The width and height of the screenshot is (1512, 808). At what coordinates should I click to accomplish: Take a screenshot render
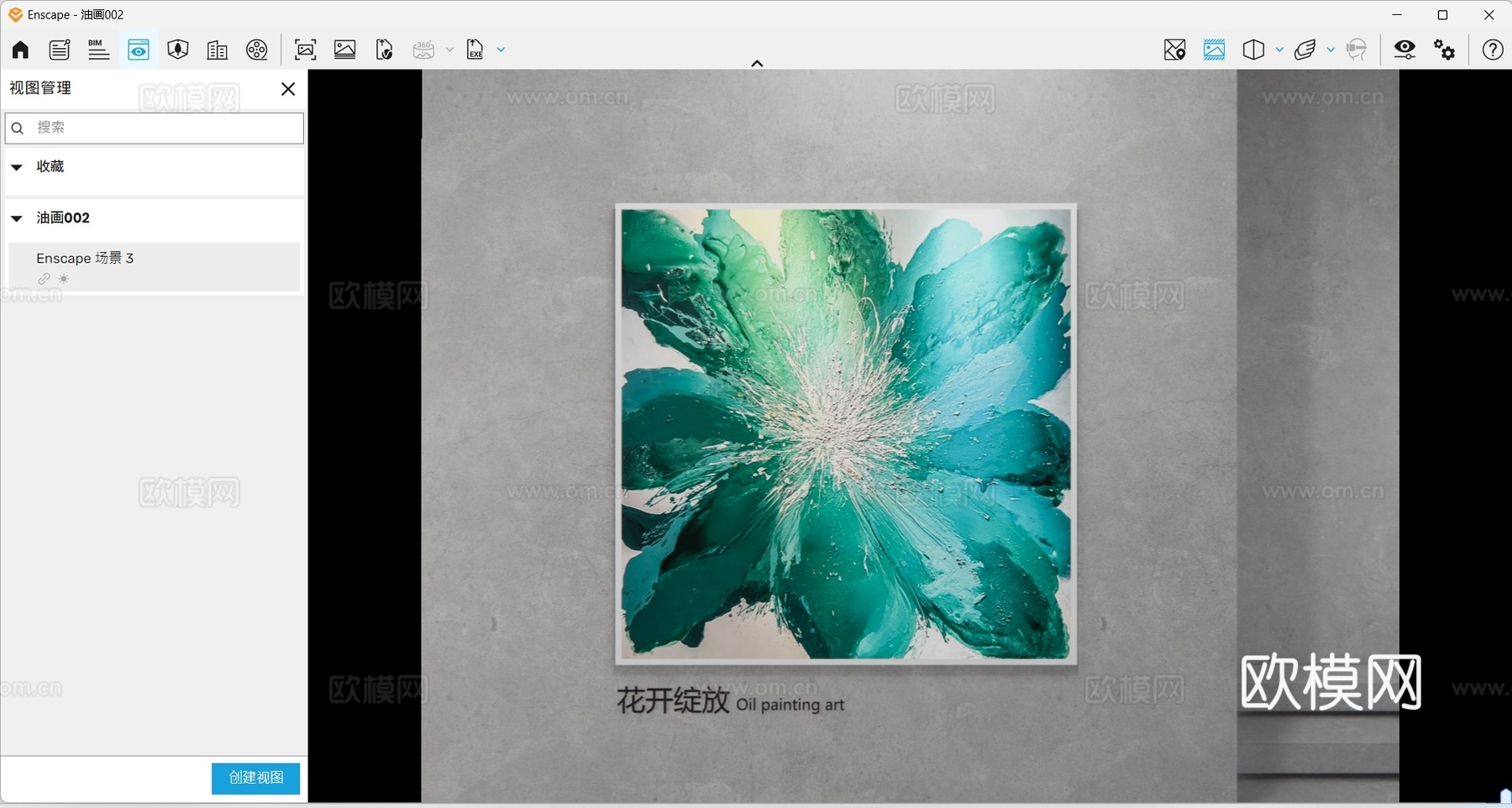click(306, 50)
